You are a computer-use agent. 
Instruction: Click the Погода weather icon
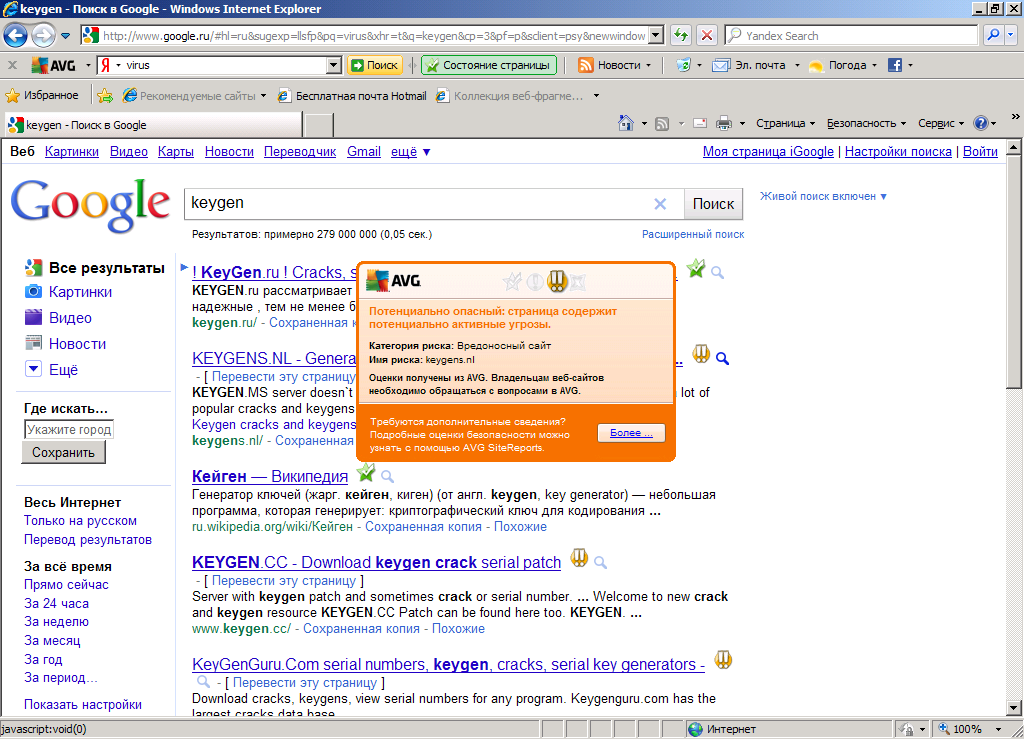coord(816,65)
